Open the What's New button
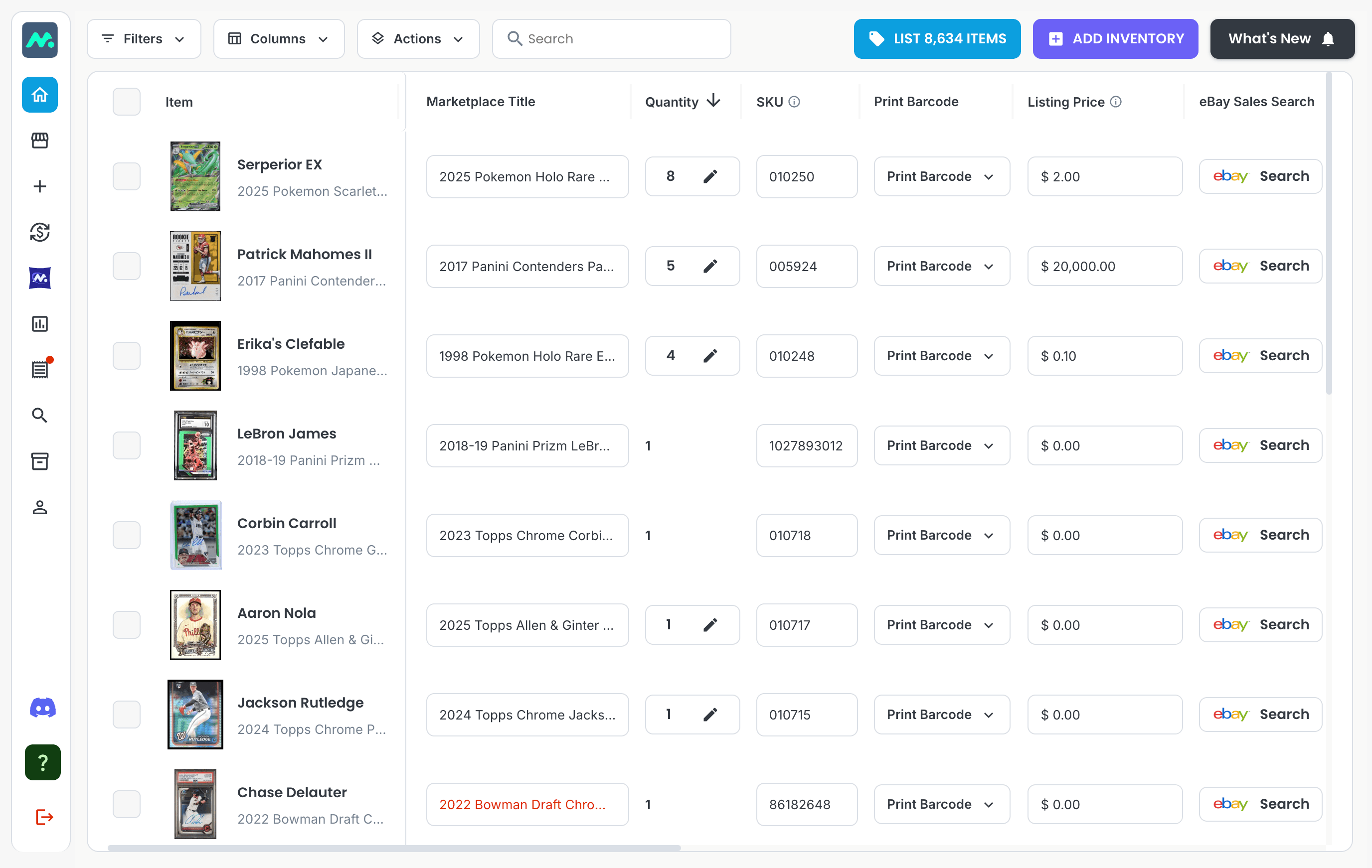Screen dimensions: 1372x868 tap(1283, 39)
